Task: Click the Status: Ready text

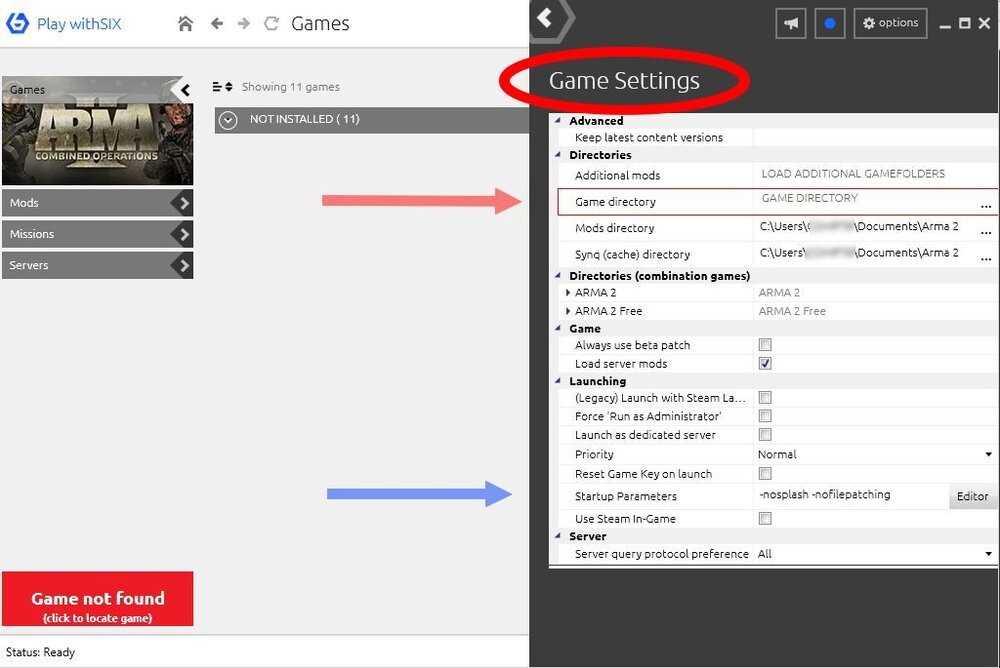Action: (40, 652)
